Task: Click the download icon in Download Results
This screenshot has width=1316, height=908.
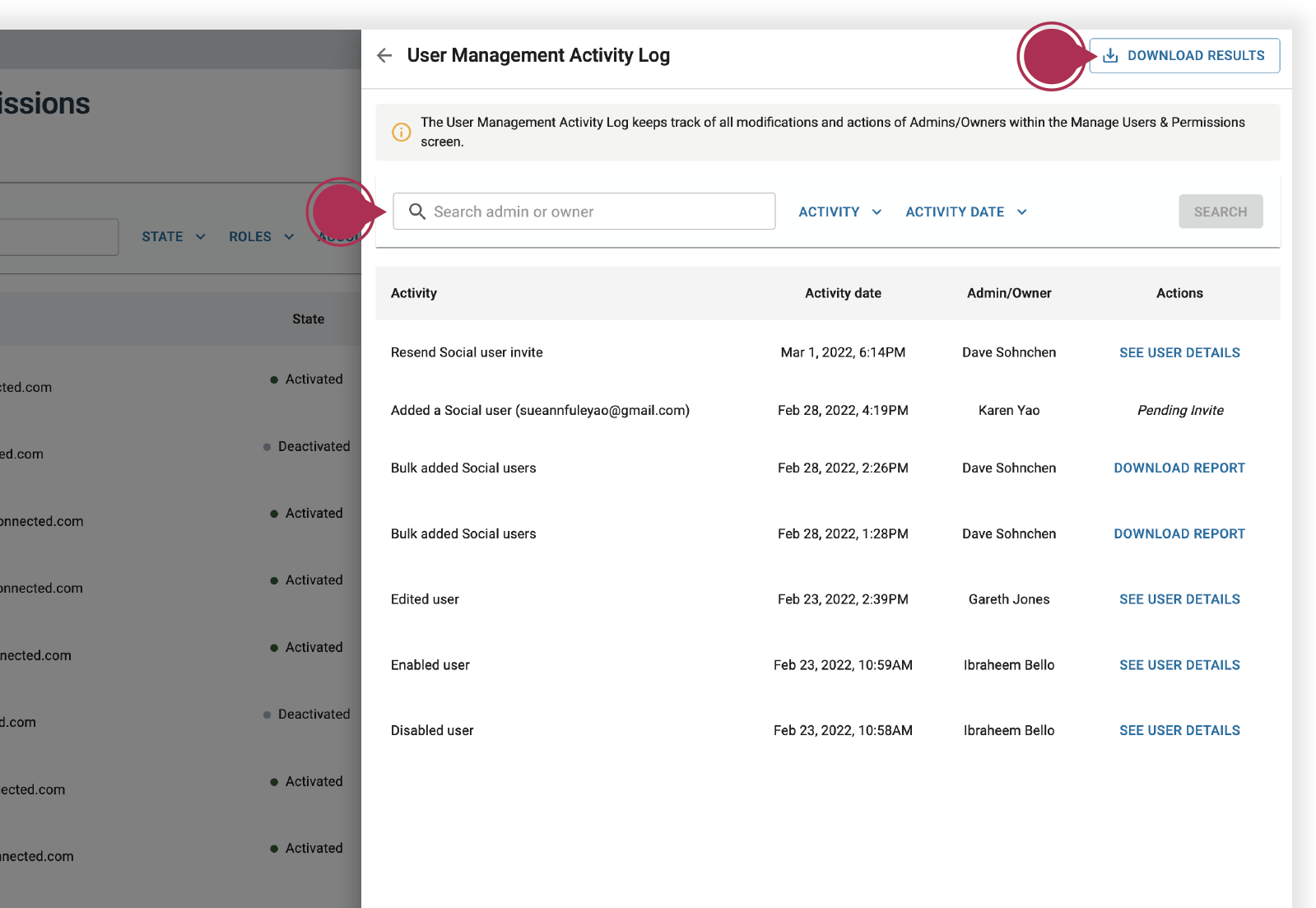Action: [1110, 55]
